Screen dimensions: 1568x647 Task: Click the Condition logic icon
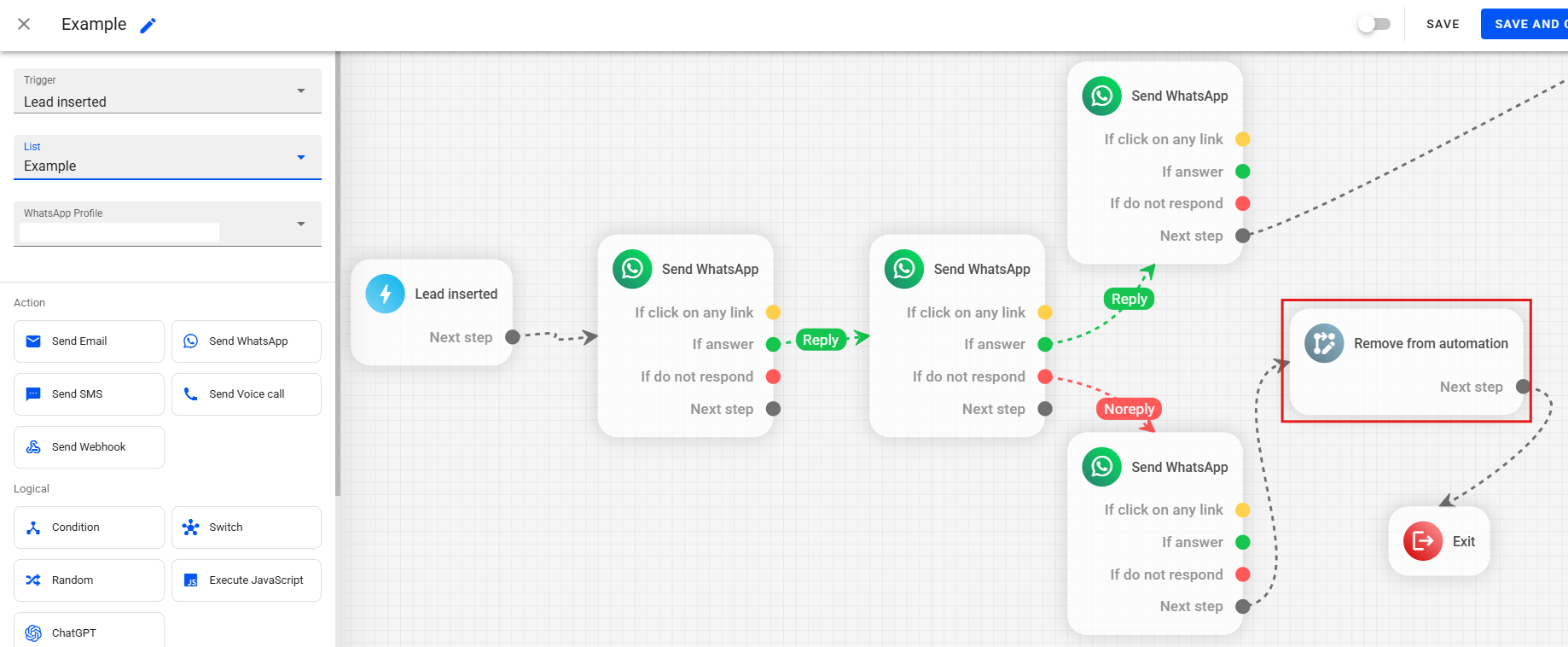(x=33, y=528)
